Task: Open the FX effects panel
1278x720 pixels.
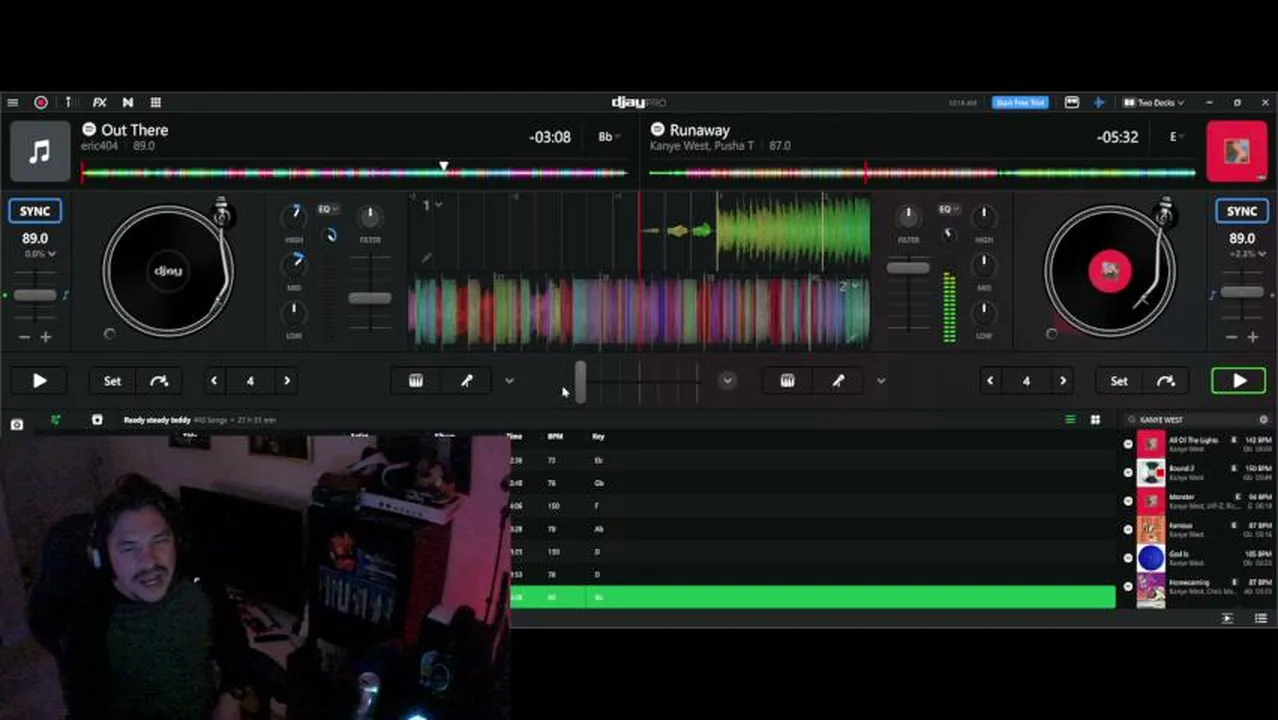Action: click(100, 102)
